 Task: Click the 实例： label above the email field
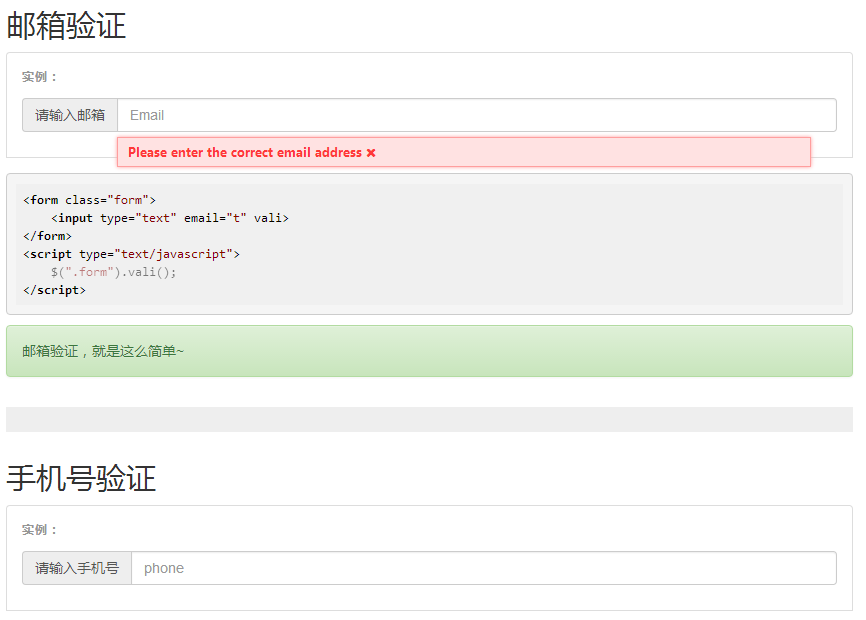[40, 77]
